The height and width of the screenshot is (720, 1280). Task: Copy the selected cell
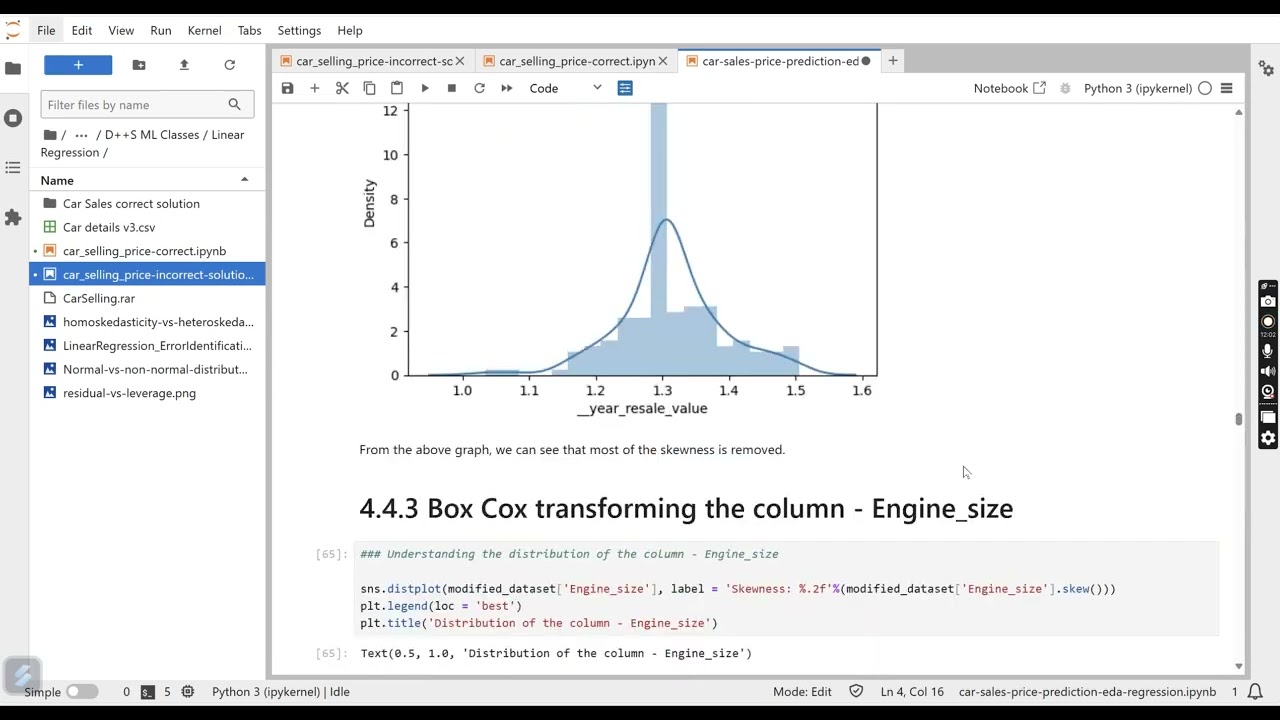(x=369, y=88)
